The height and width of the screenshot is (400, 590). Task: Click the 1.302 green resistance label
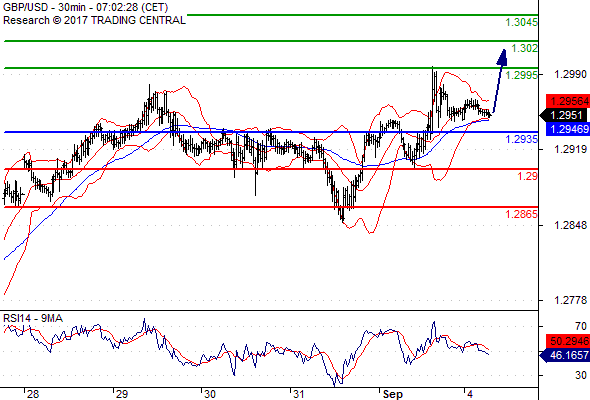point(525,48)
